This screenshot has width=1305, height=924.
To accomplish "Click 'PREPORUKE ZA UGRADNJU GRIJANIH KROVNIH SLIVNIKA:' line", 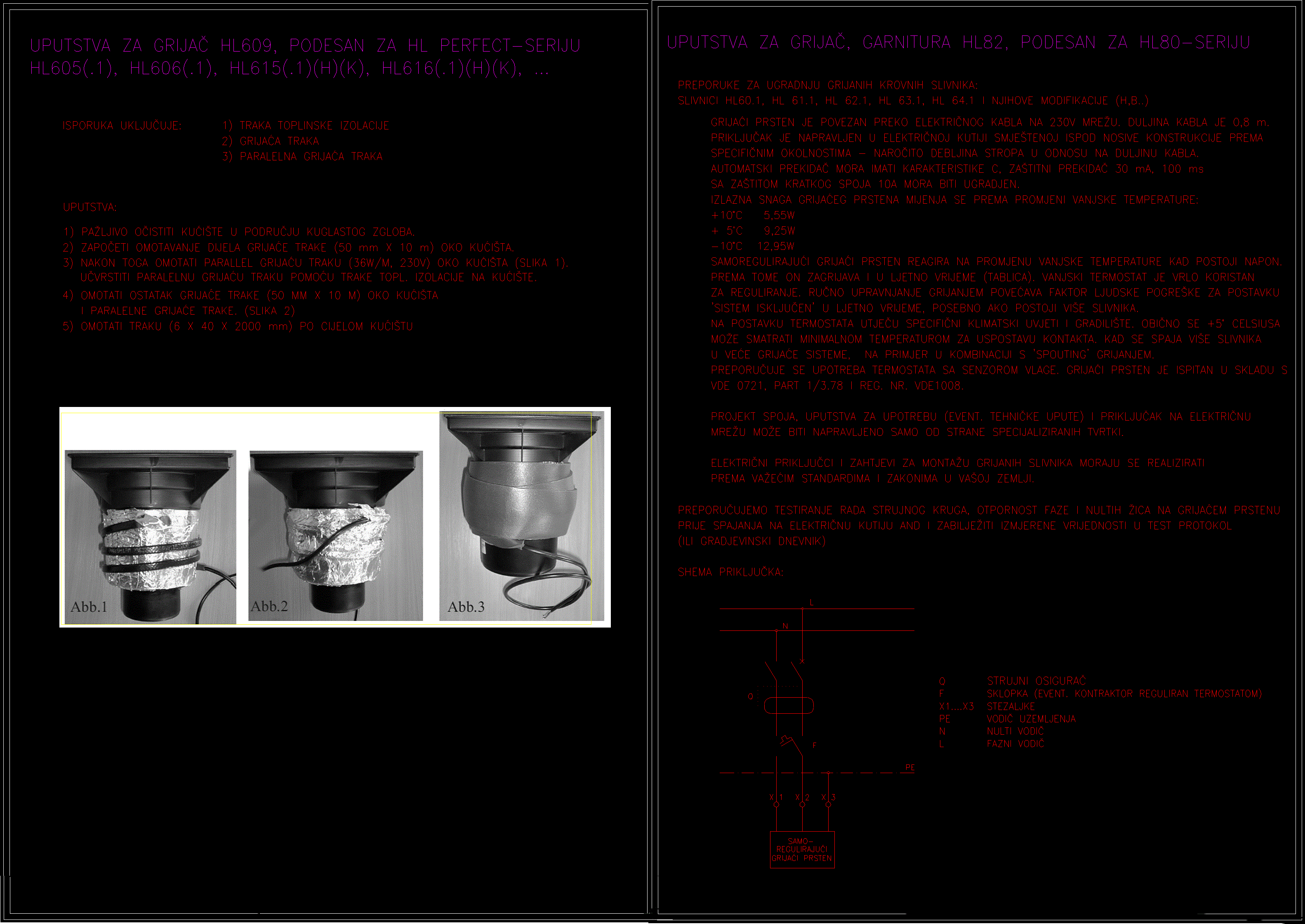I will click(827, 85).
